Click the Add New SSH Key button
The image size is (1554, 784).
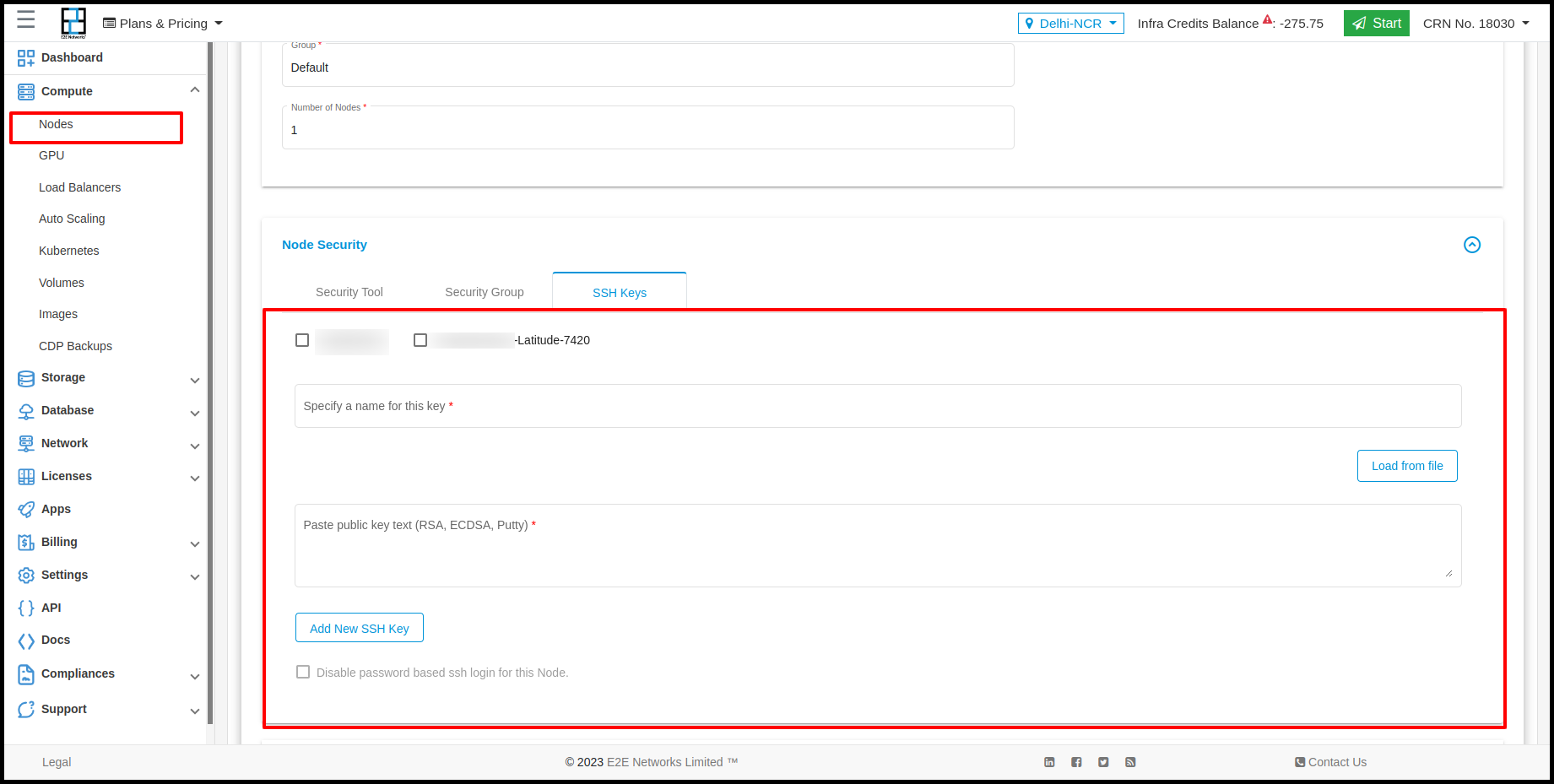pyautogui.click(x=360, y=628)
